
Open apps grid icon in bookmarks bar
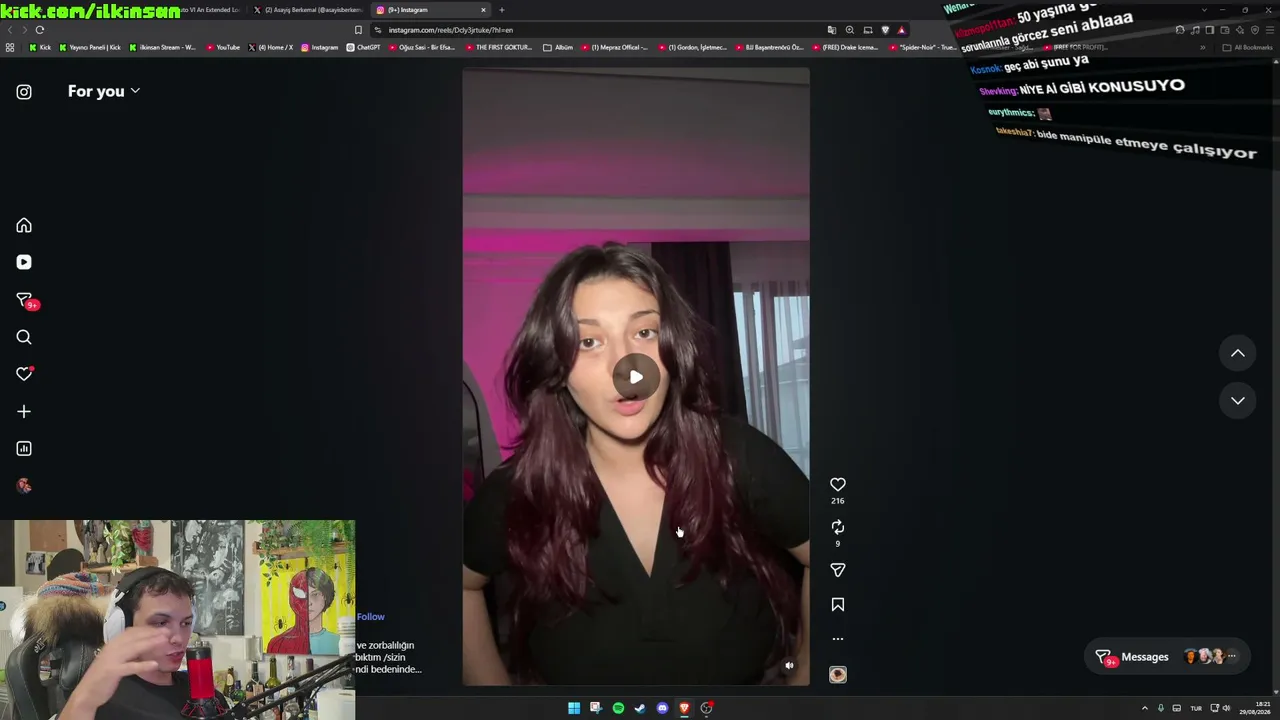click(x=10, y=47)
